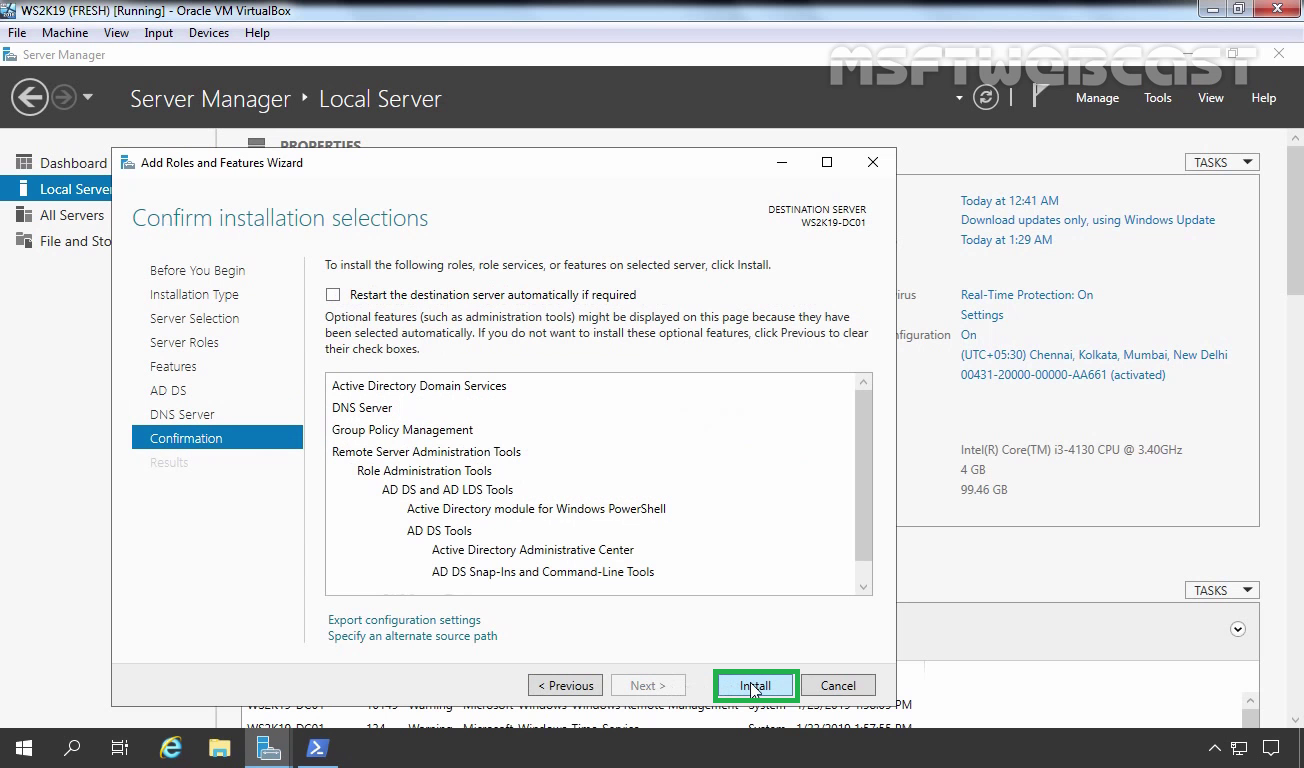The width and height of the screenshot is (1304, 768).
Task: Click the selections list scroll-down arrow
Action: pos(864,587)
